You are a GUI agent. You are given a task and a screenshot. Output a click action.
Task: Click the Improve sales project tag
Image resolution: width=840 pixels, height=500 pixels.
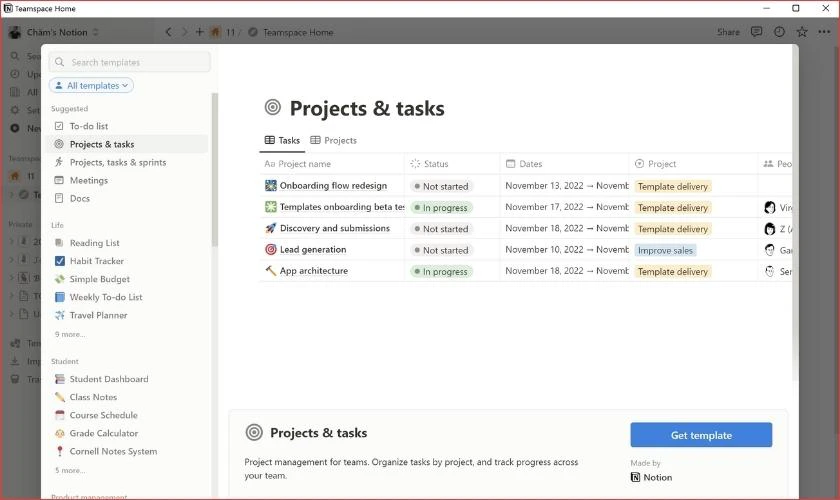pyautogui.click(x=665, y=250)
